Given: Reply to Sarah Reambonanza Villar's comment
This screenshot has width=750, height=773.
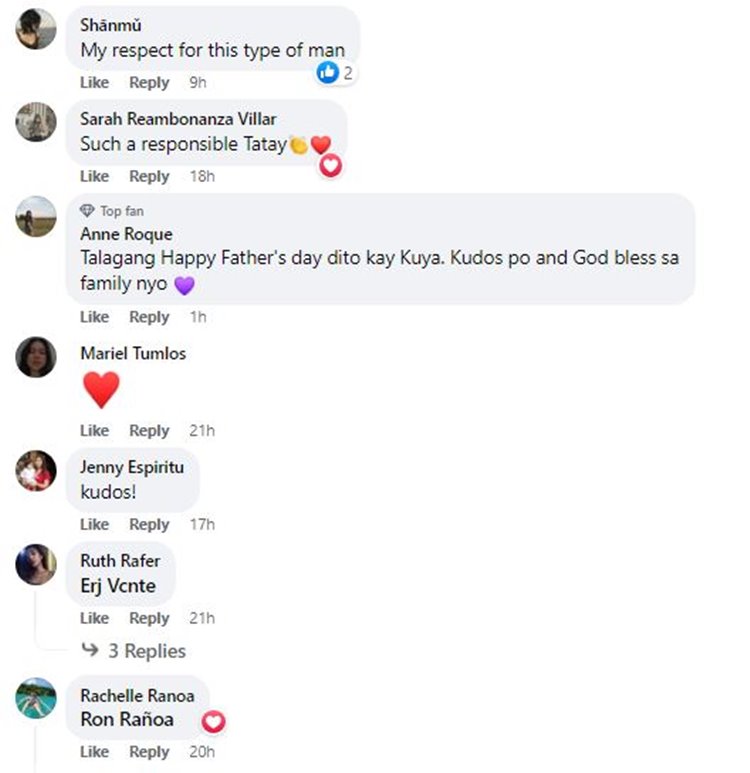Looking at the screenshot, I should tap(149, 176).
